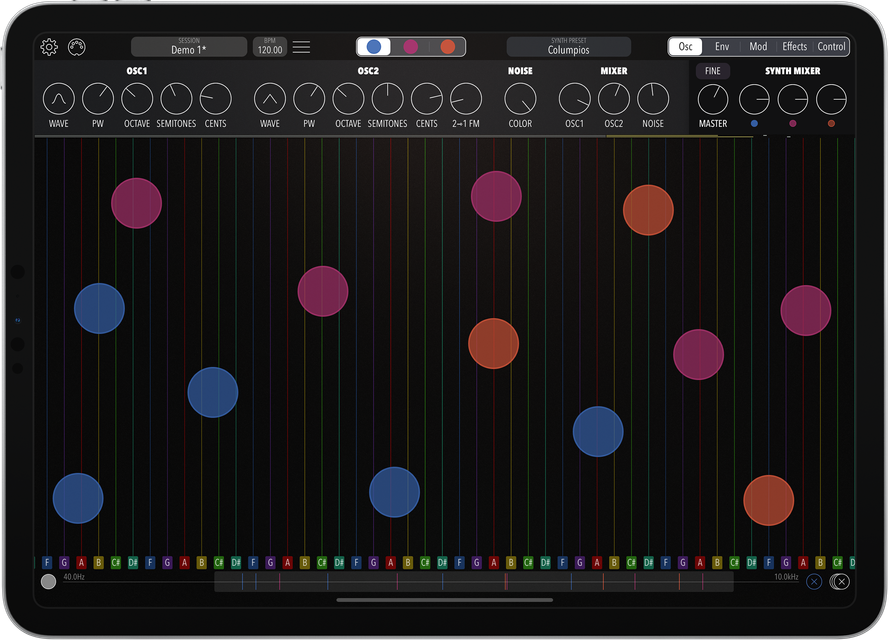Click the gray record circle at bottom left

(48, 582)
